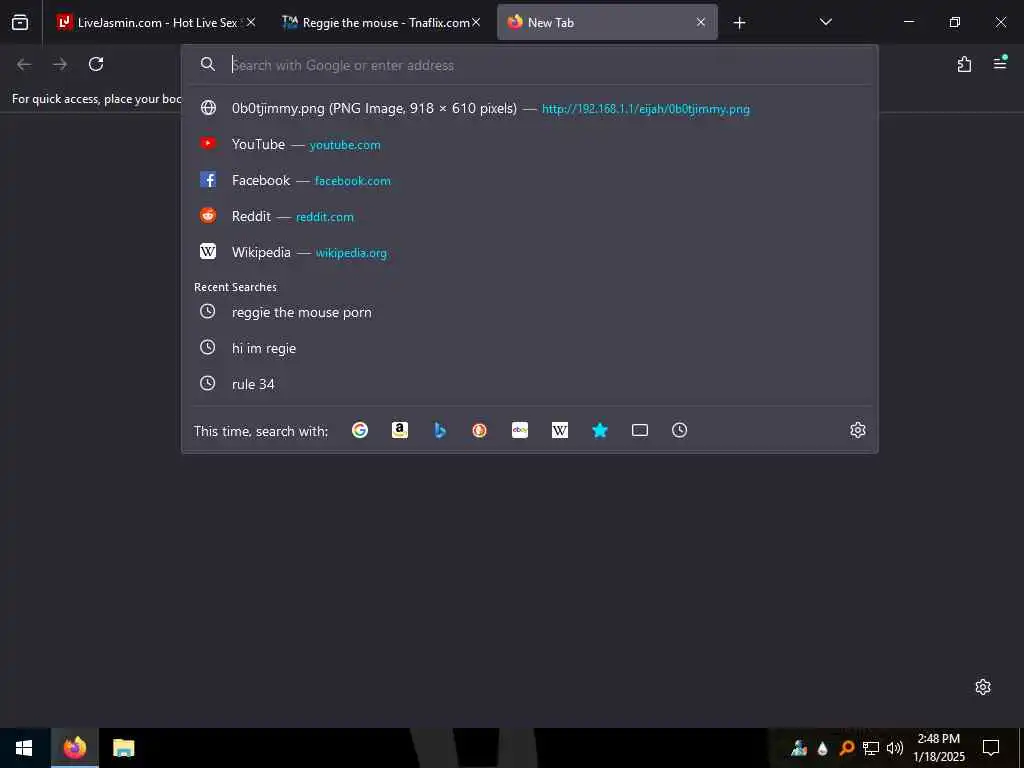Select recent search 'rule 34'
Viewport: 1024px width, 768px height.
pyautogui.click(x=530, y=384)
